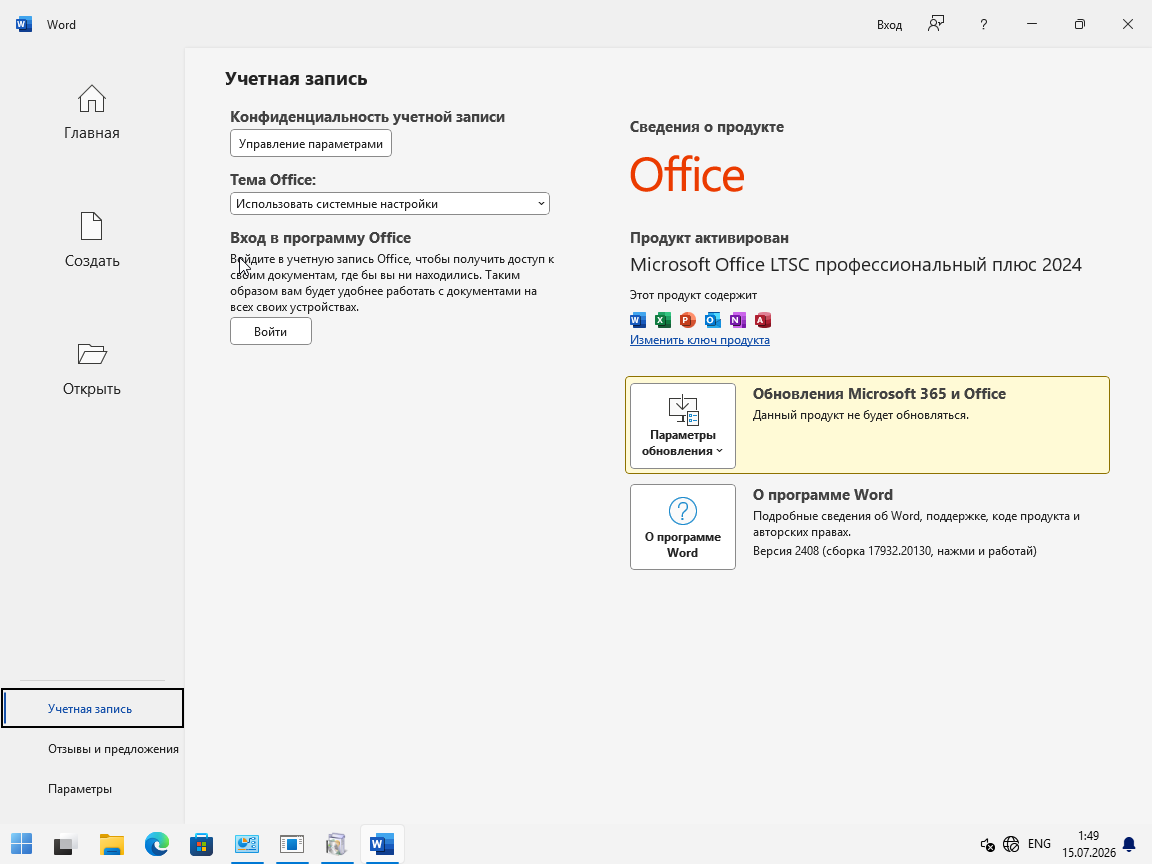Click the О программе Word button

coord(683,527)
